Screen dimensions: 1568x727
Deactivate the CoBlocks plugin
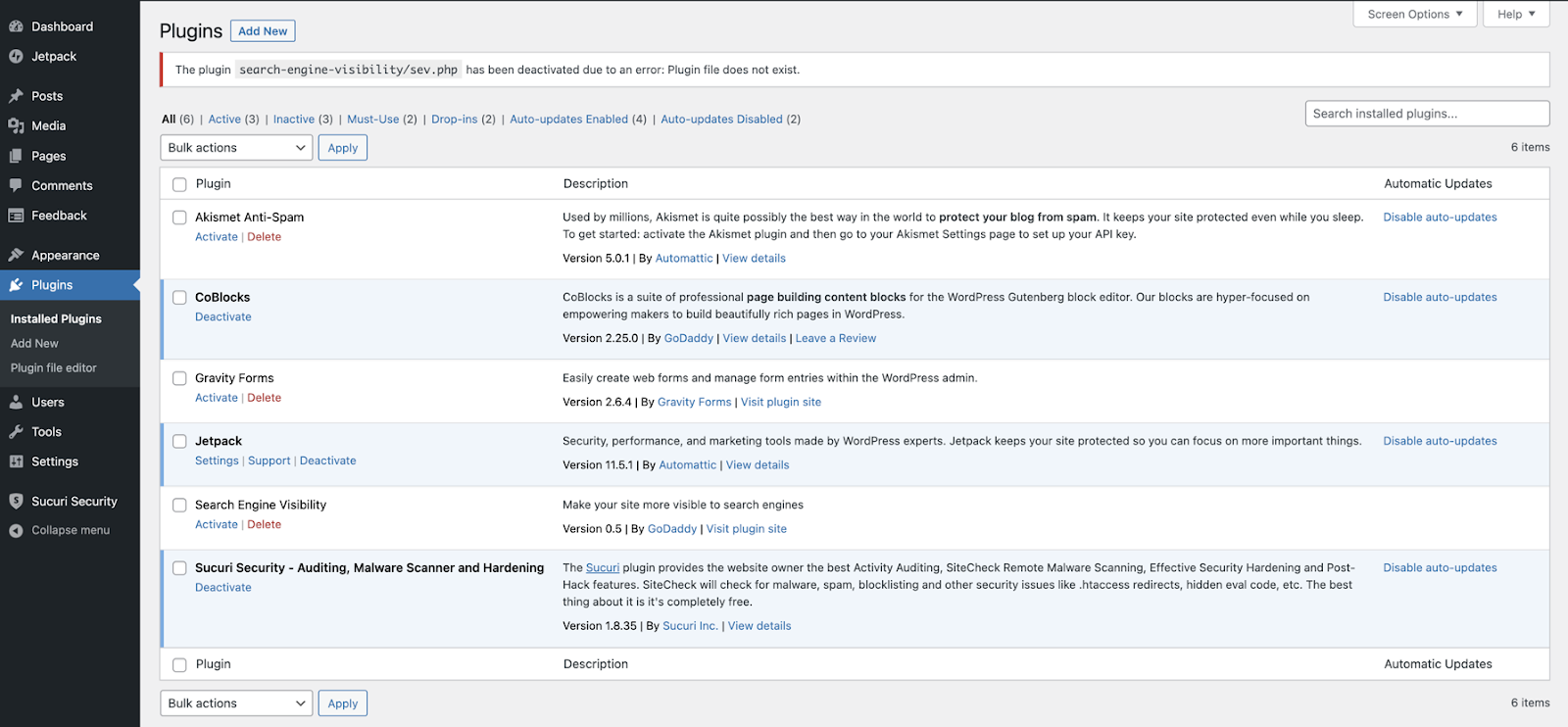click(223, 317)
